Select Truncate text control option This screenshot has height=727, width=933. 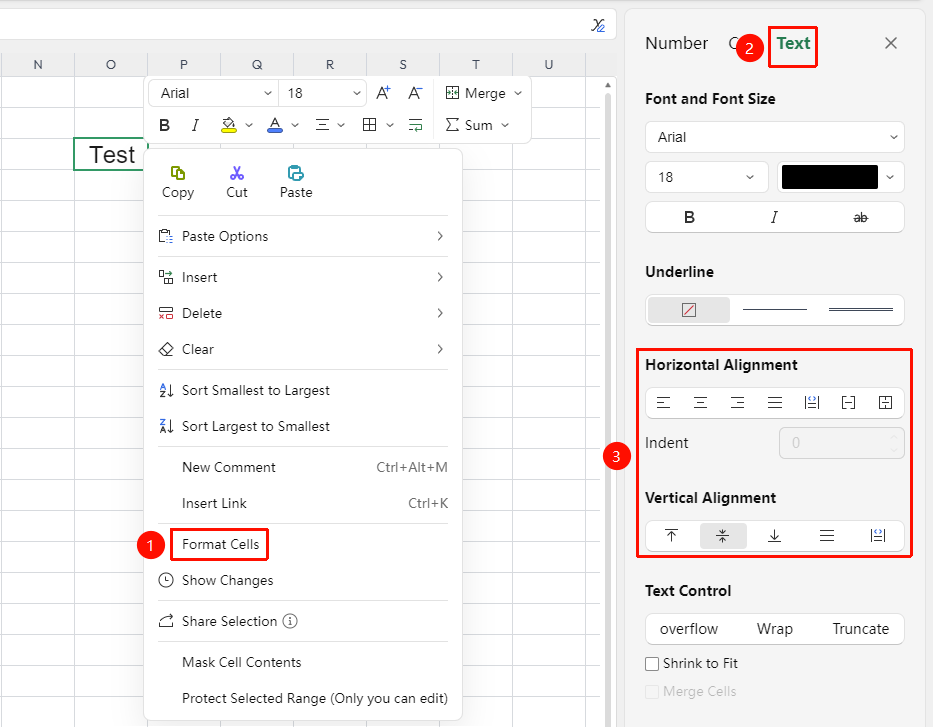click(x=860, y=629)
